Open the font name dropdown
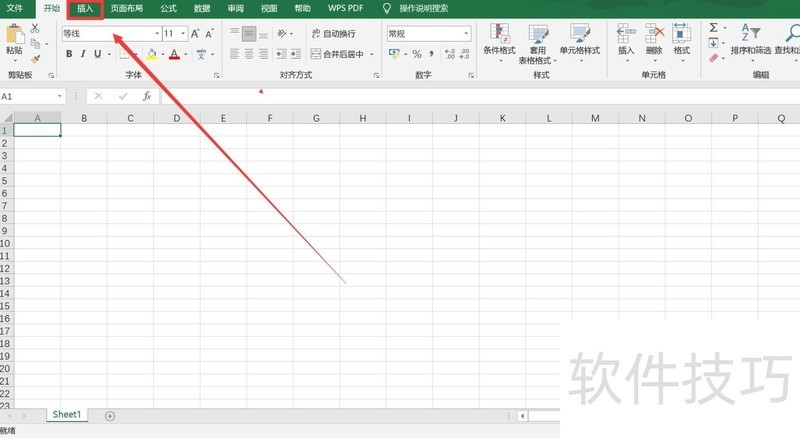The image size is (800, 438). [157, 34]
